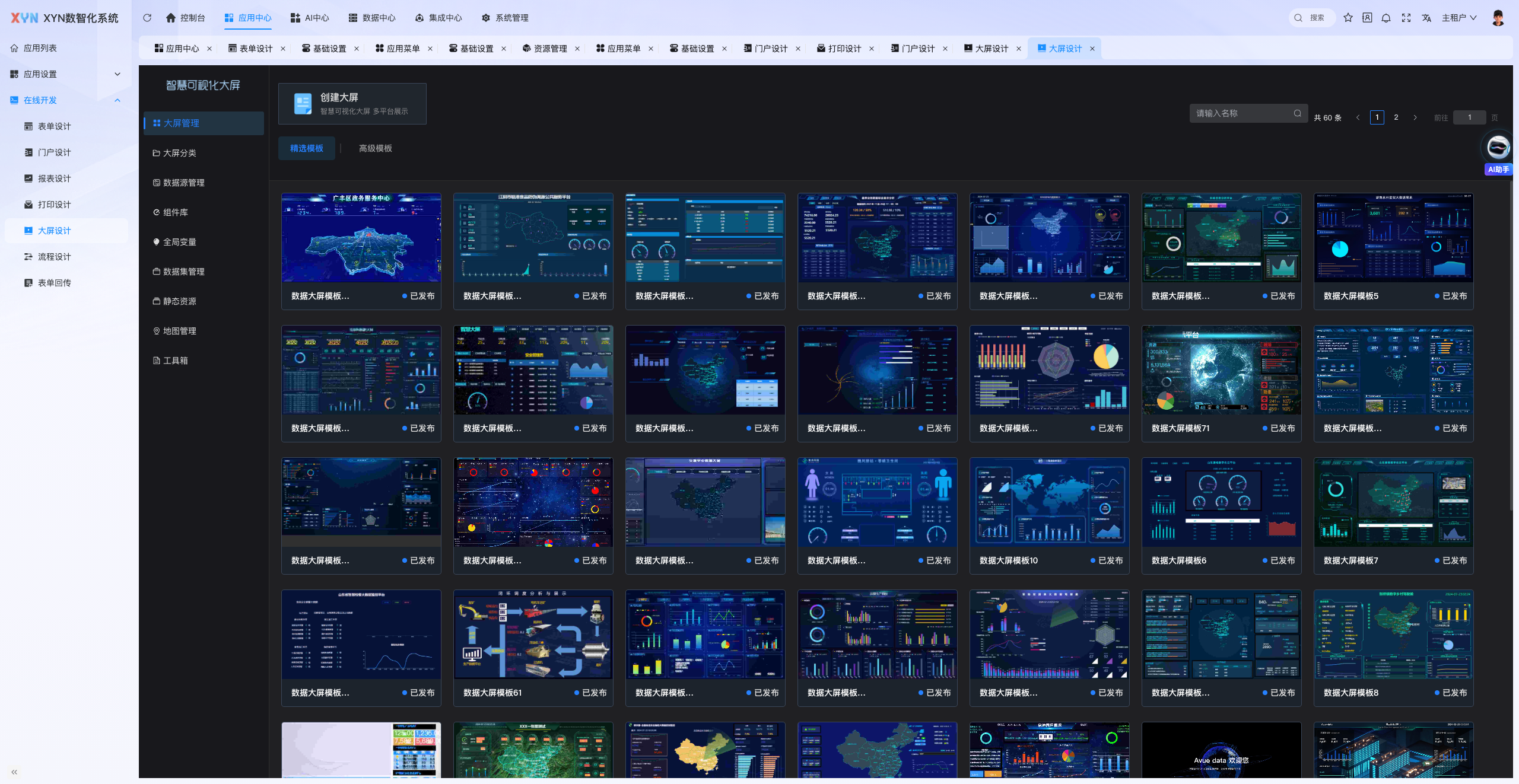Select 报表设计 in left sidebar
1519x784 pixels.
pyautogui.click(x=66, y=179)
